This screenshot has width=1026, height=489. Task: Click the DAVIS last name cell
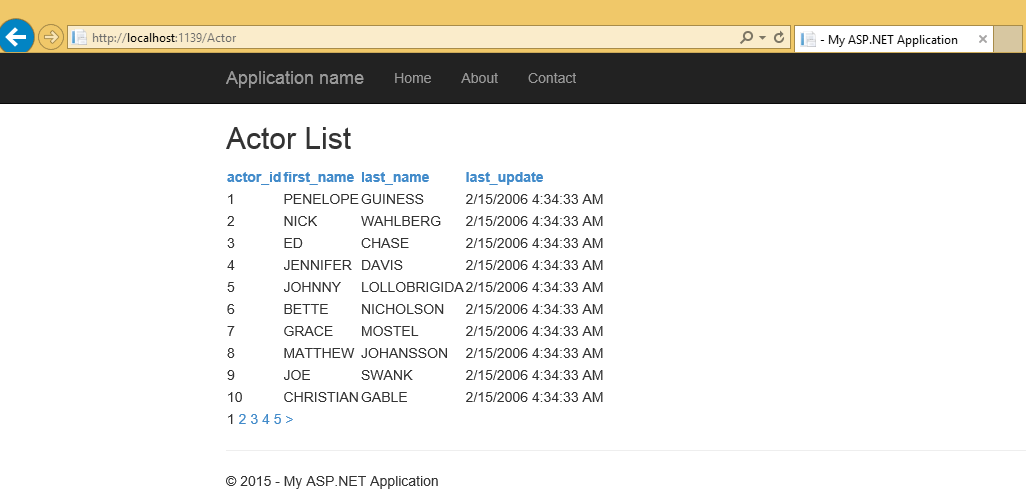382,265
